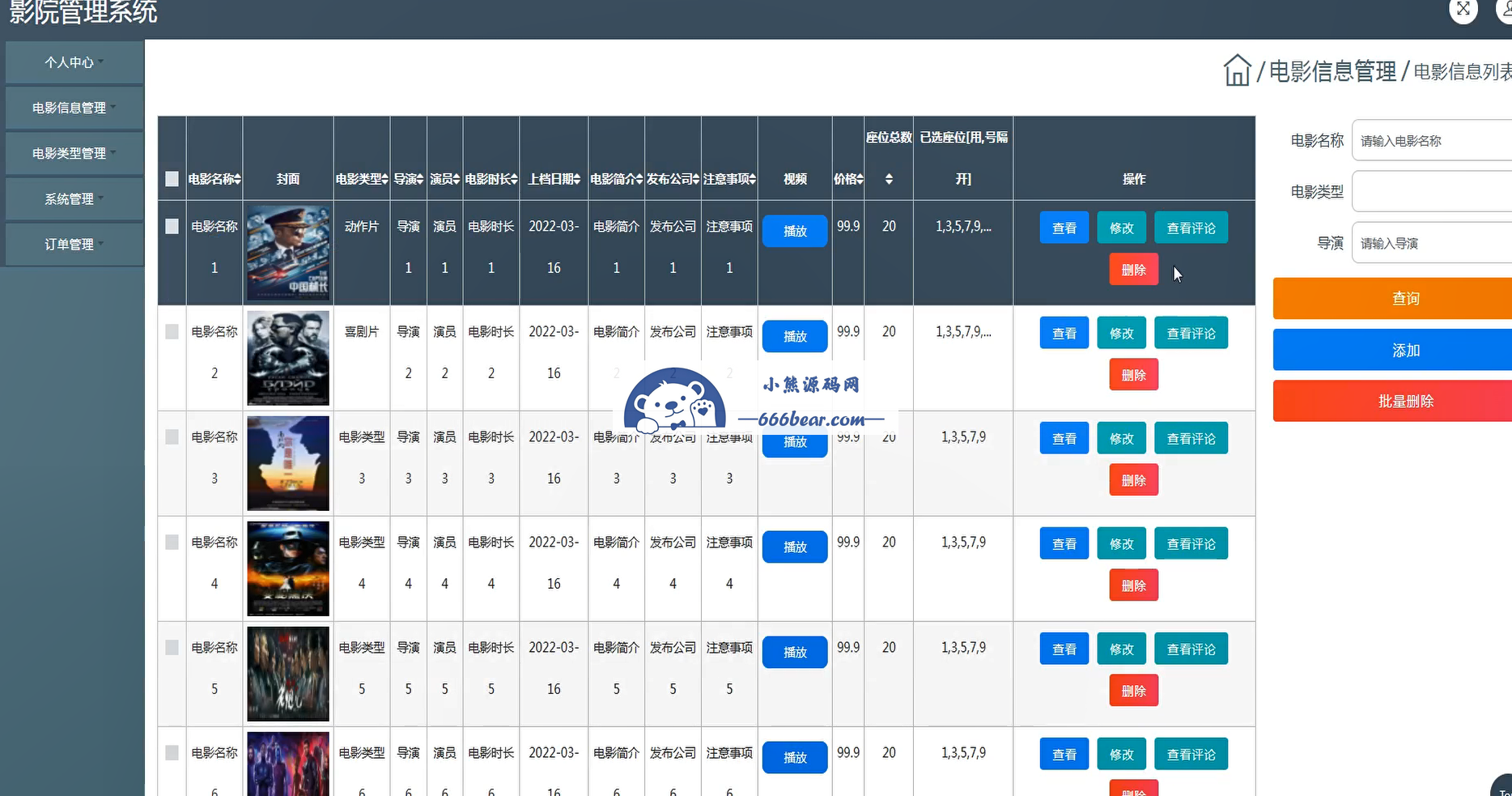This screenshot has width=1512, height=796.
Task: Sort by 电影名称 column arrows
Action: click(238, 179)
